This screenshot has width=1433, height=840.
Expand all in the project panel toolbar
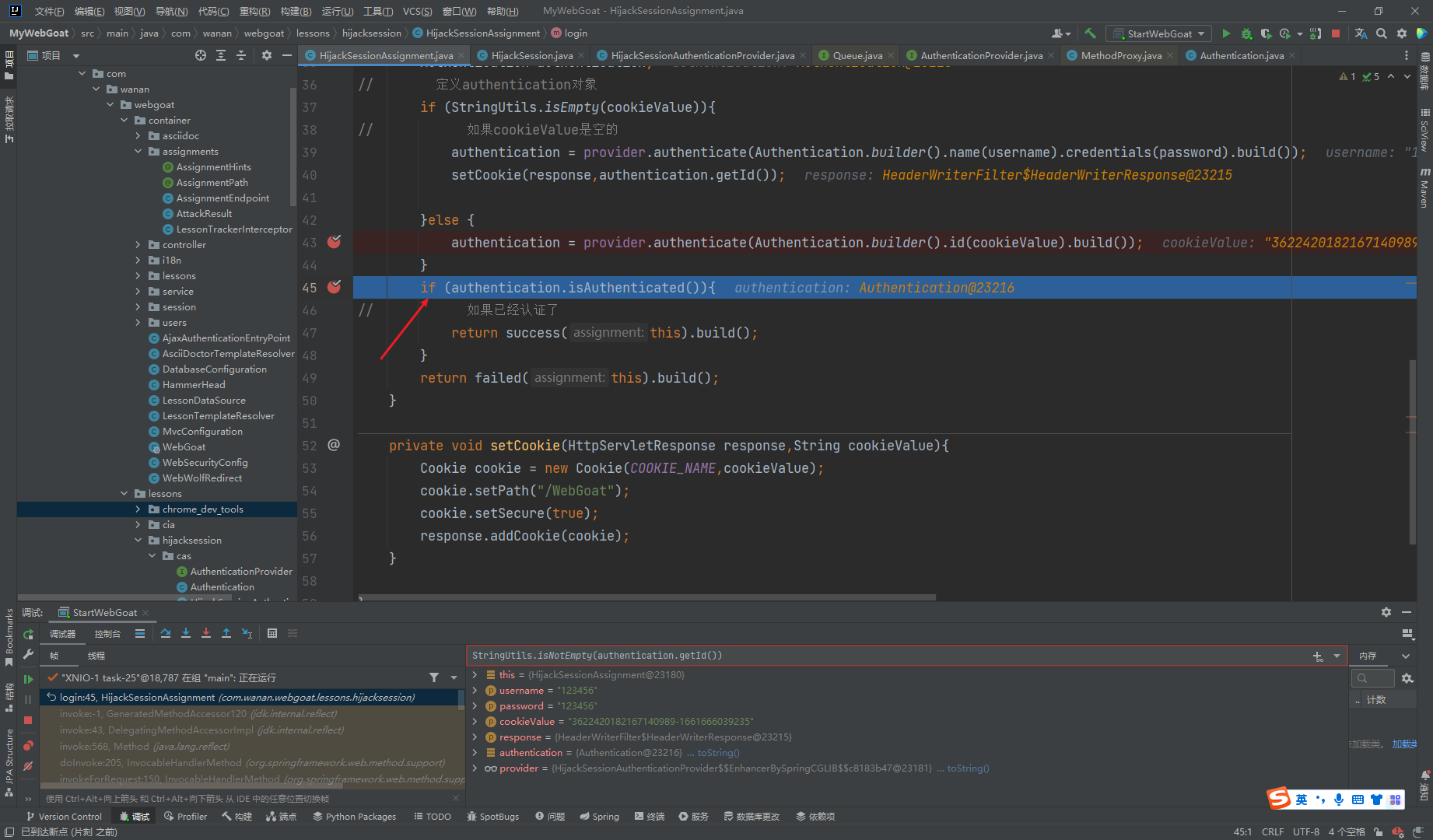click(x=221, y=55)
